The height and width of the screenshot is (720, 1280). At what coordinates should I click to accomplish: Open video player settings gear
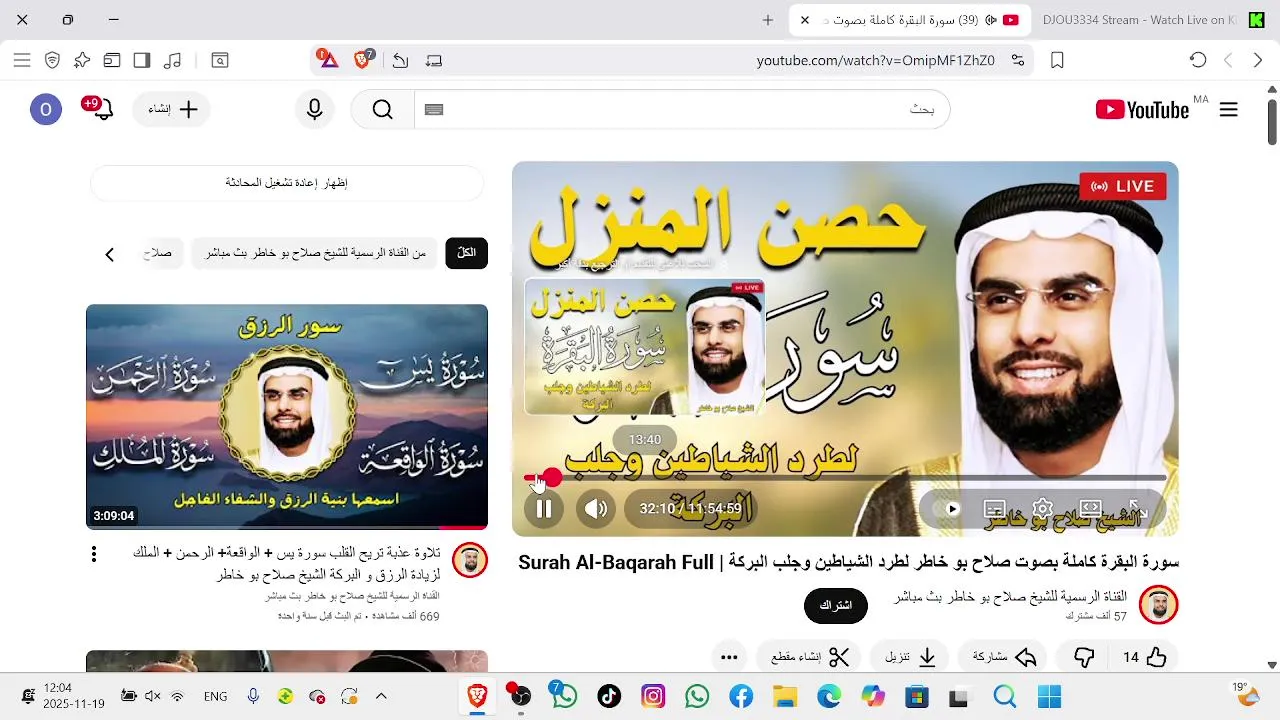click(1042, 509)
